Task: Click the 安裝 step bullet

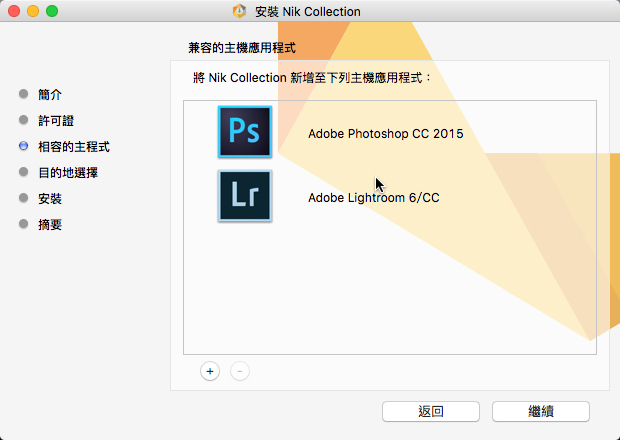Action: coord(24,198)
